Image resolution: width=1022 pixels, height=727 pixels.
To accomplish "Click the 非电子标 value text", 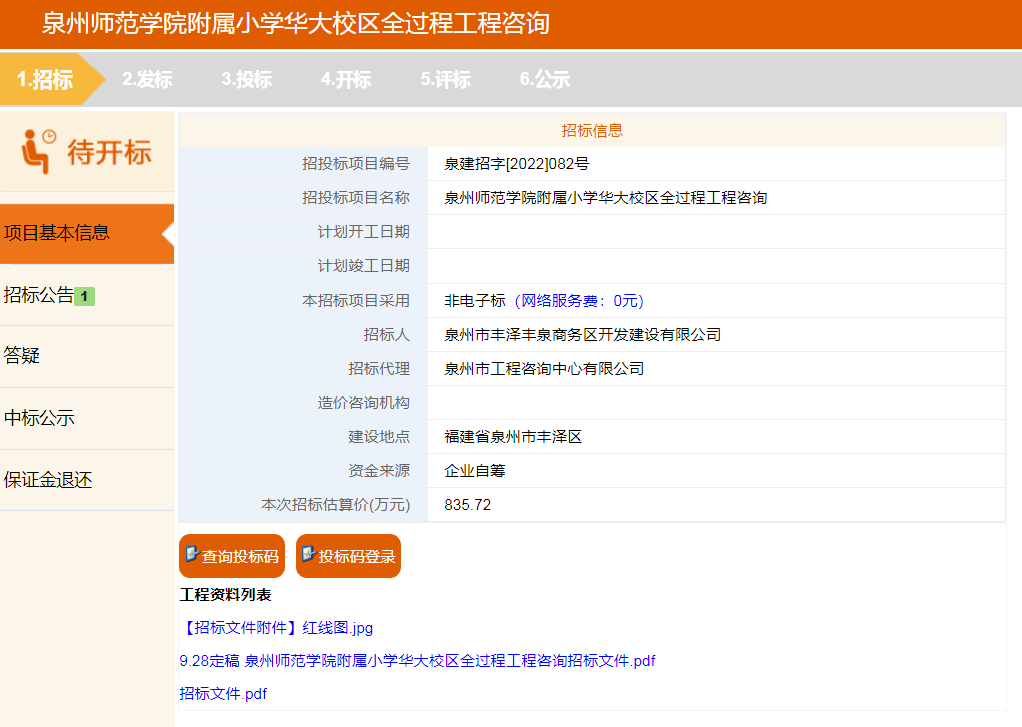I will coord(474,301).
